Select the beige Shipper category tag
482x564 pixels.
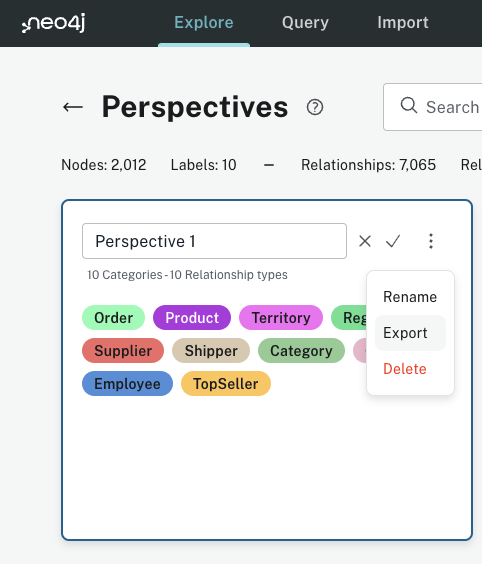tap(211, 351)
